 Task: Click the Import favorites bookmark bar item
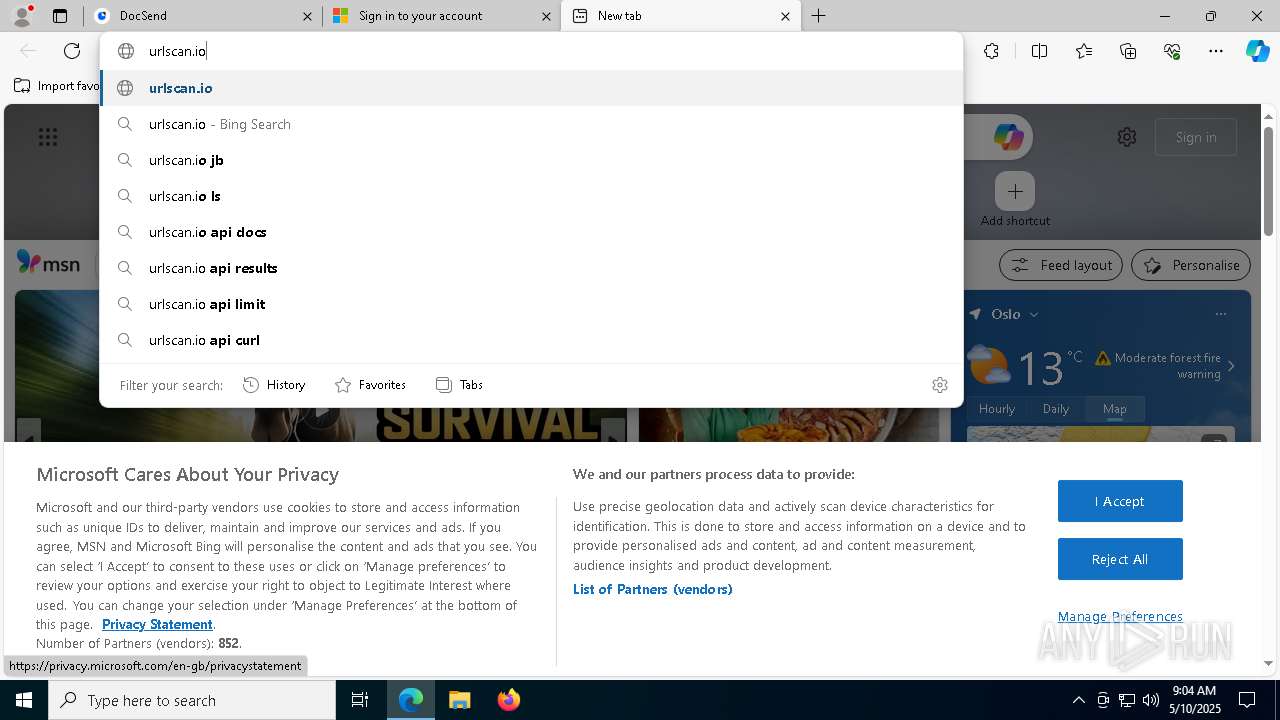coord(57,86)
